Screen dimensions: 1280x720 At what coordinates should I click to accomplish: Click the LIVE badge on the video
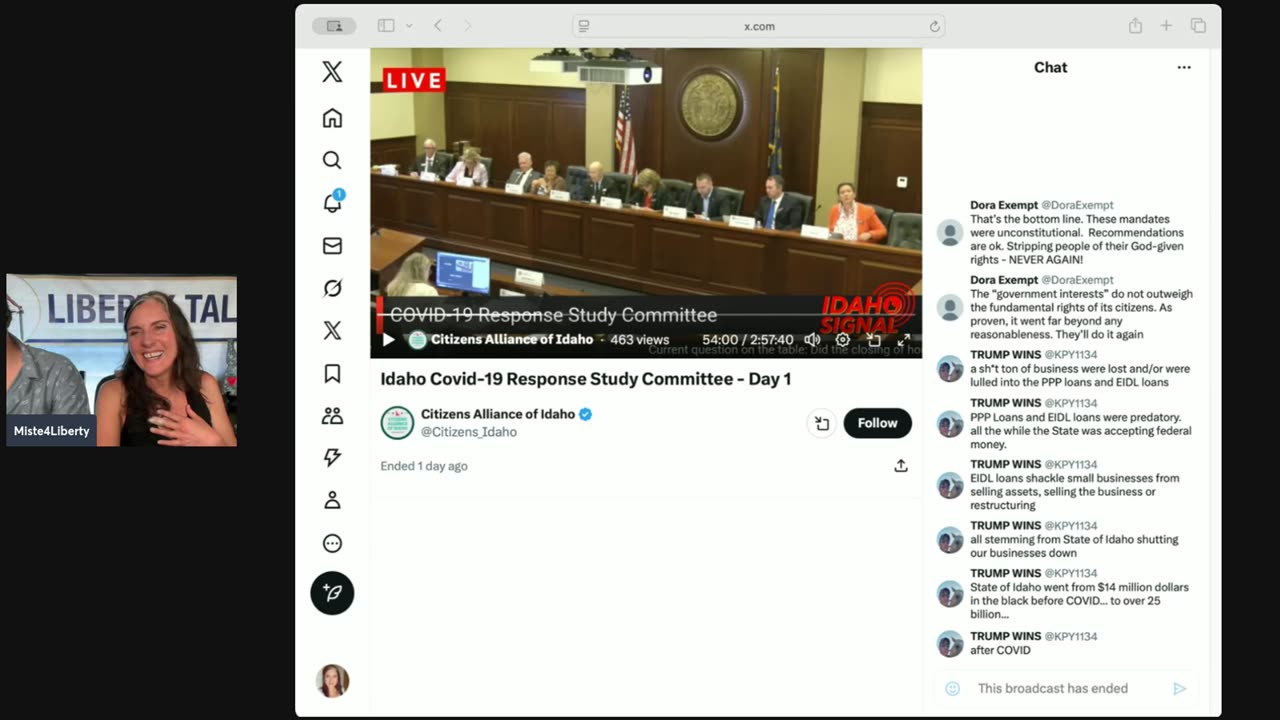[414, 80]
